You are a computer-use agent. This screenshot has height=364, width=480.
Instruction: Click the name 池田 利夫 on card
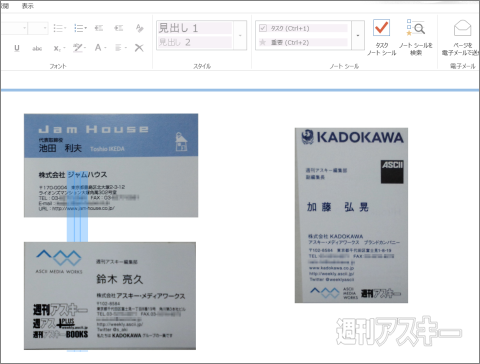60,148
